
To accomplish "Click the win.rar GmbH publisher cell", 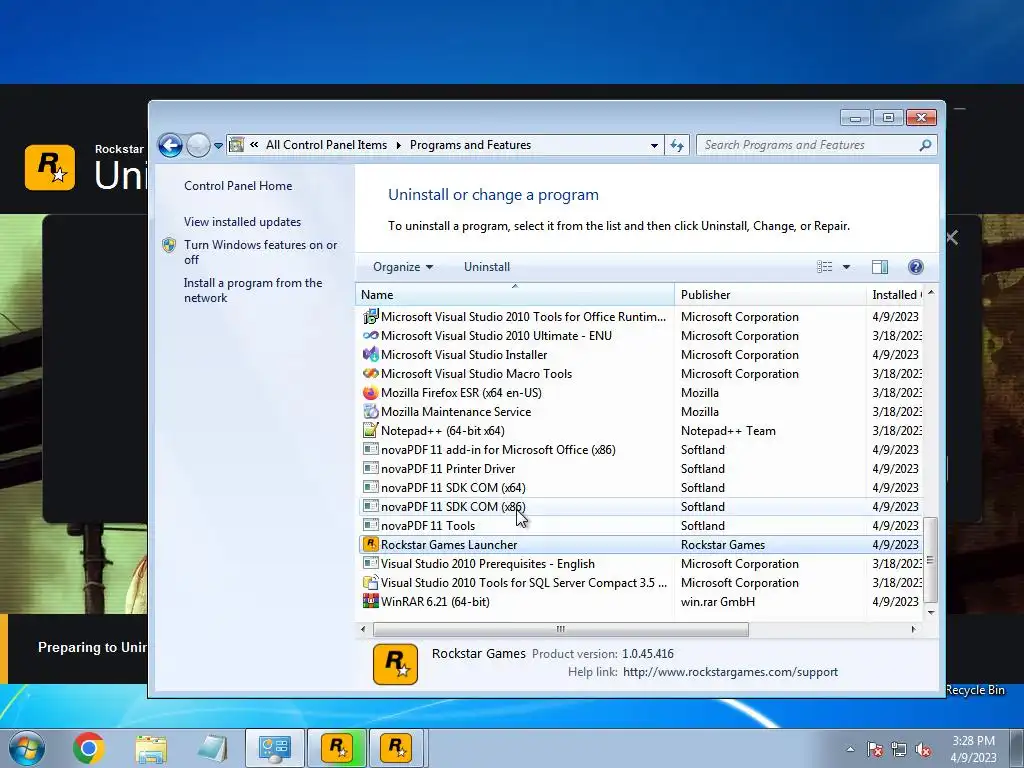I will [x=718, y=601].
